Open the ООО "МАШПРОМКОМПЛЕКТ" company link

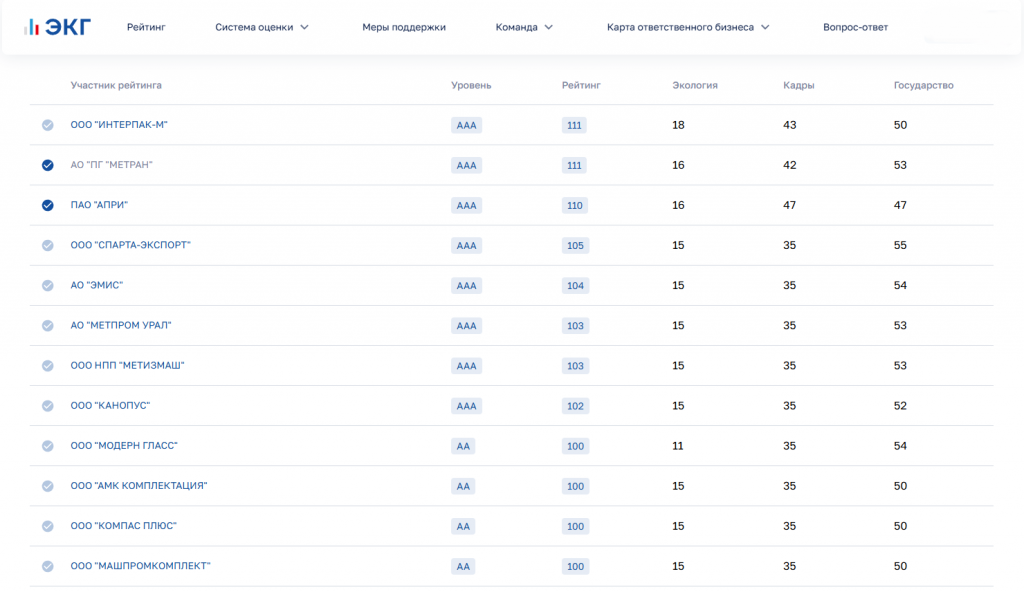140,566
